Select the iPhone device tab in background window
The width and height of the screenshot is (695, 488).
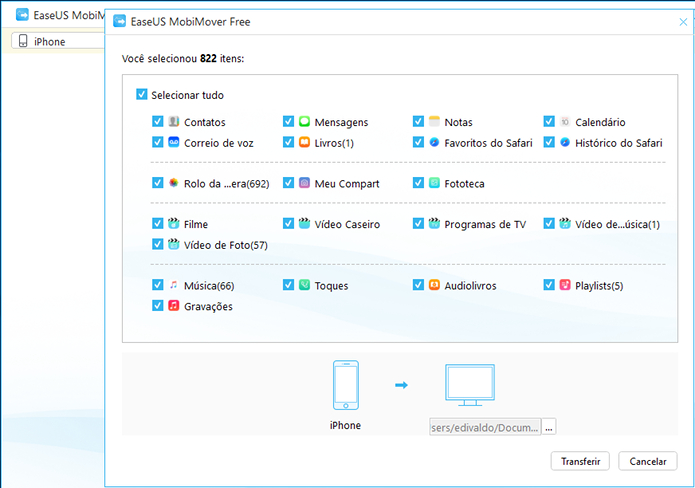coord(58,41)
